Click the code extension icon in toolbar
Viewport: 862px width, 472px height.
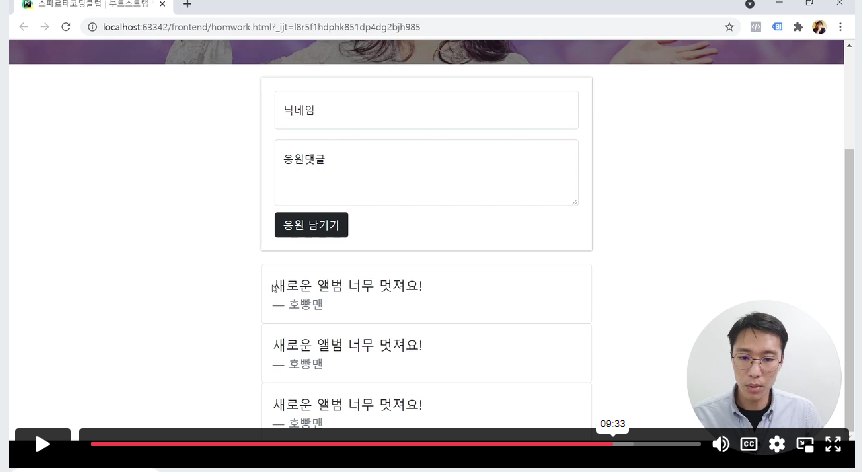[756, 27]
